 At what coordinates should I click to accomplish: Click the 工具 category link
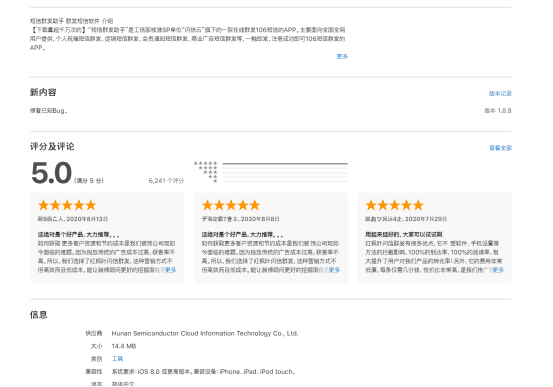[117, 359]
